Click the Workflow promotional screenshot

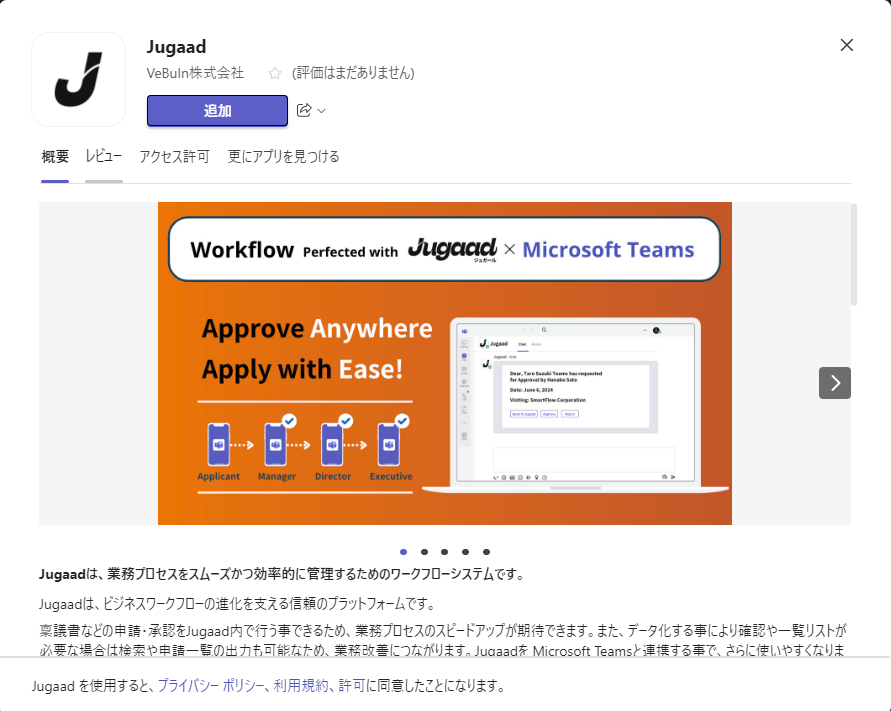tap(445, 363)
